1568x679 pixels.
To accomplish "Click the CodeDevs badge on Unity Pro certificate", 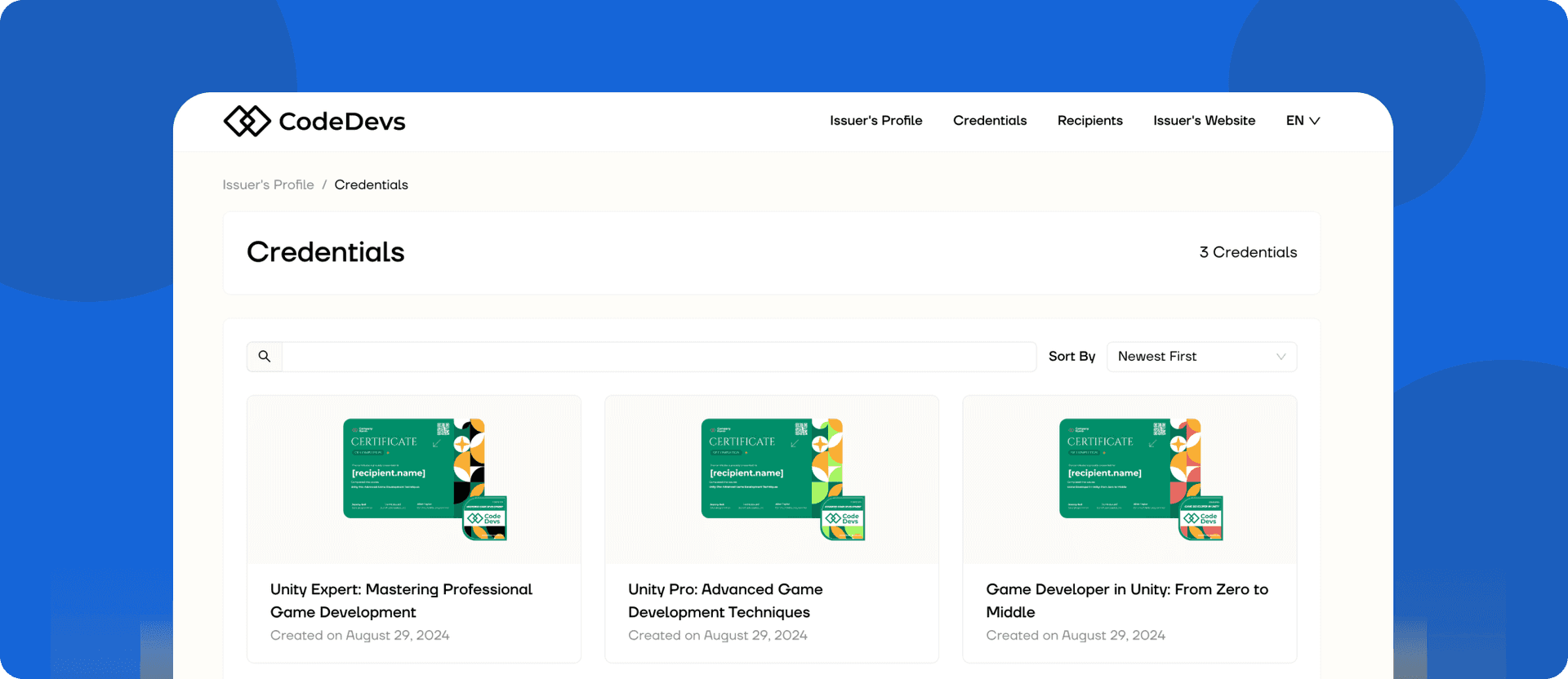I will pos(843,518).
